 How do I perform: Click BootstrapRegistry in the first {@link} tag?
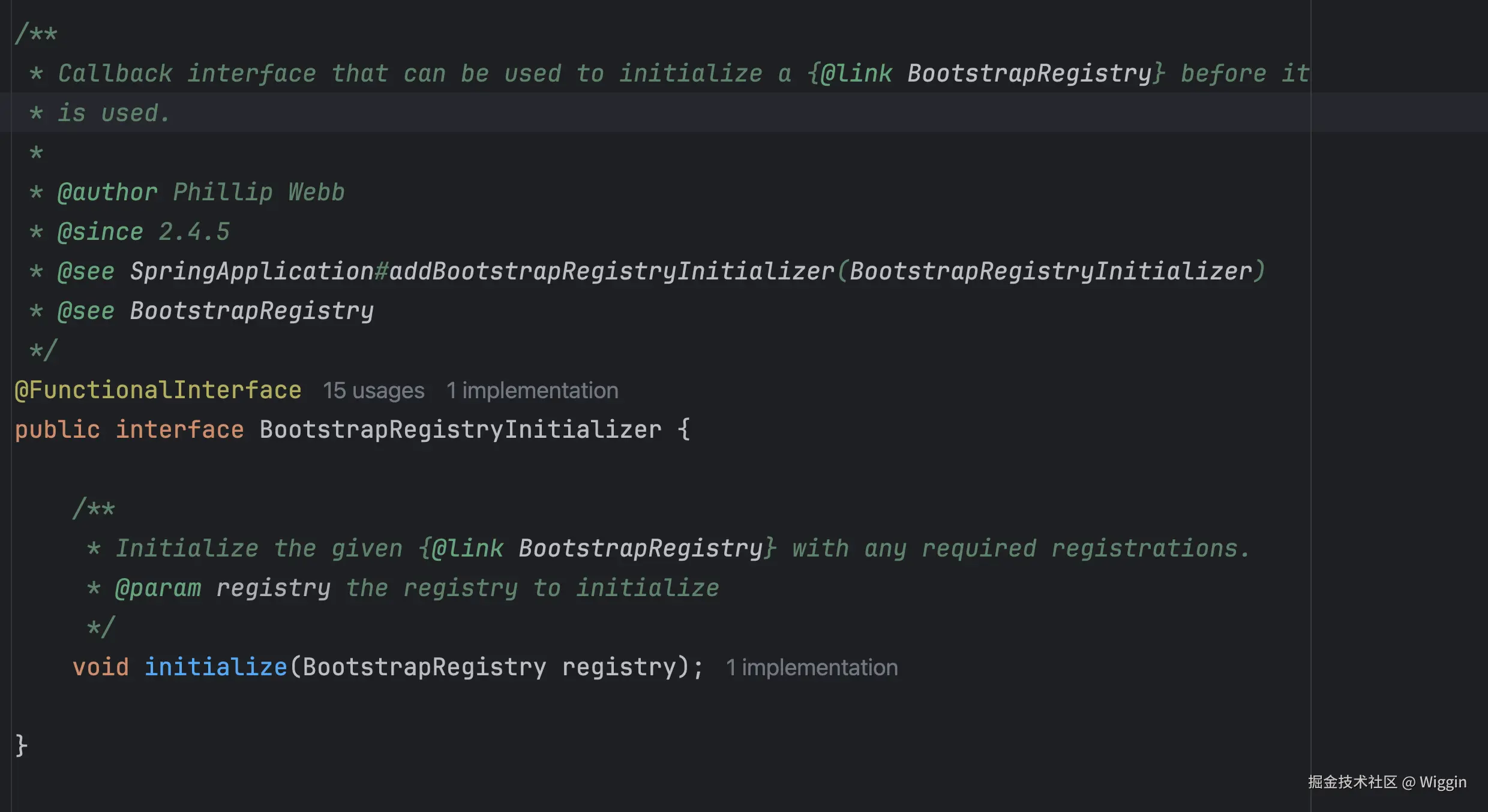(x=1030, y=74)
